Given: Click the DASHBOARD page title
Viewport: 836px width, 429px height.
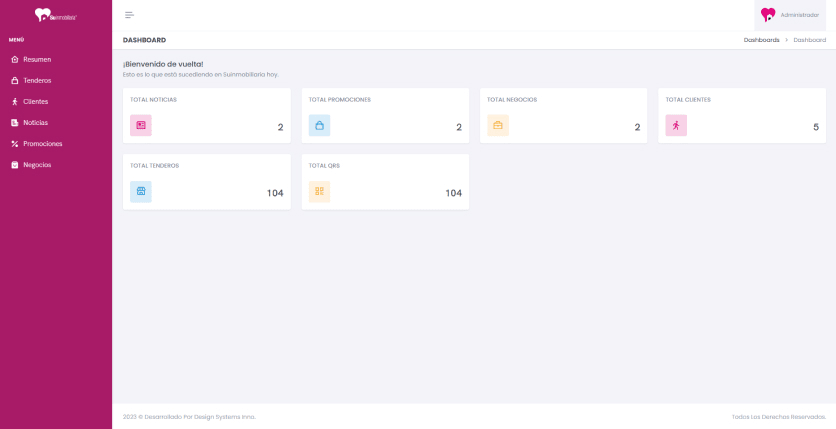Looking at the screenshot, I should pyautogui.click(x=144, y=40).
